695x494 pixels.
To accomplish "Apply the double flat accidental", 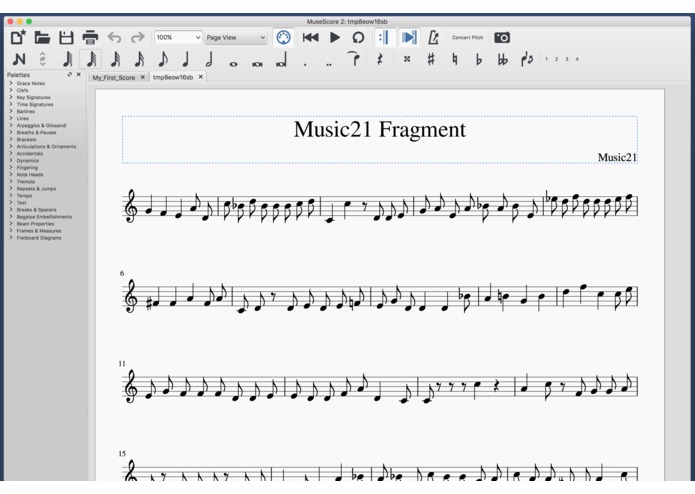I will [503, 59].
